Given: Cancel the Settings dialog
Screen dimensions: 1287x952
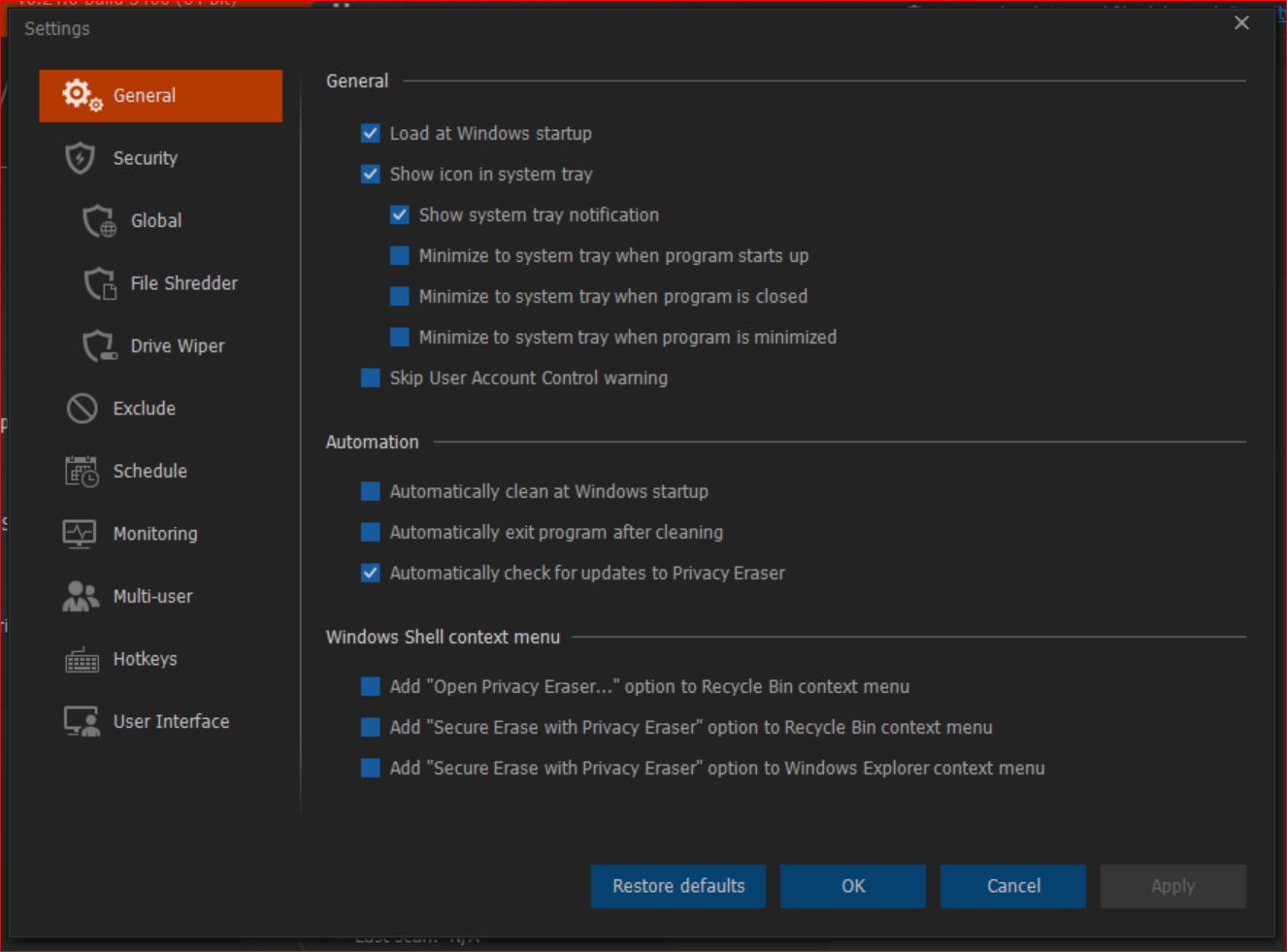Looking at the screenshot, I should pyautogui.click(x=1013, y=886).
